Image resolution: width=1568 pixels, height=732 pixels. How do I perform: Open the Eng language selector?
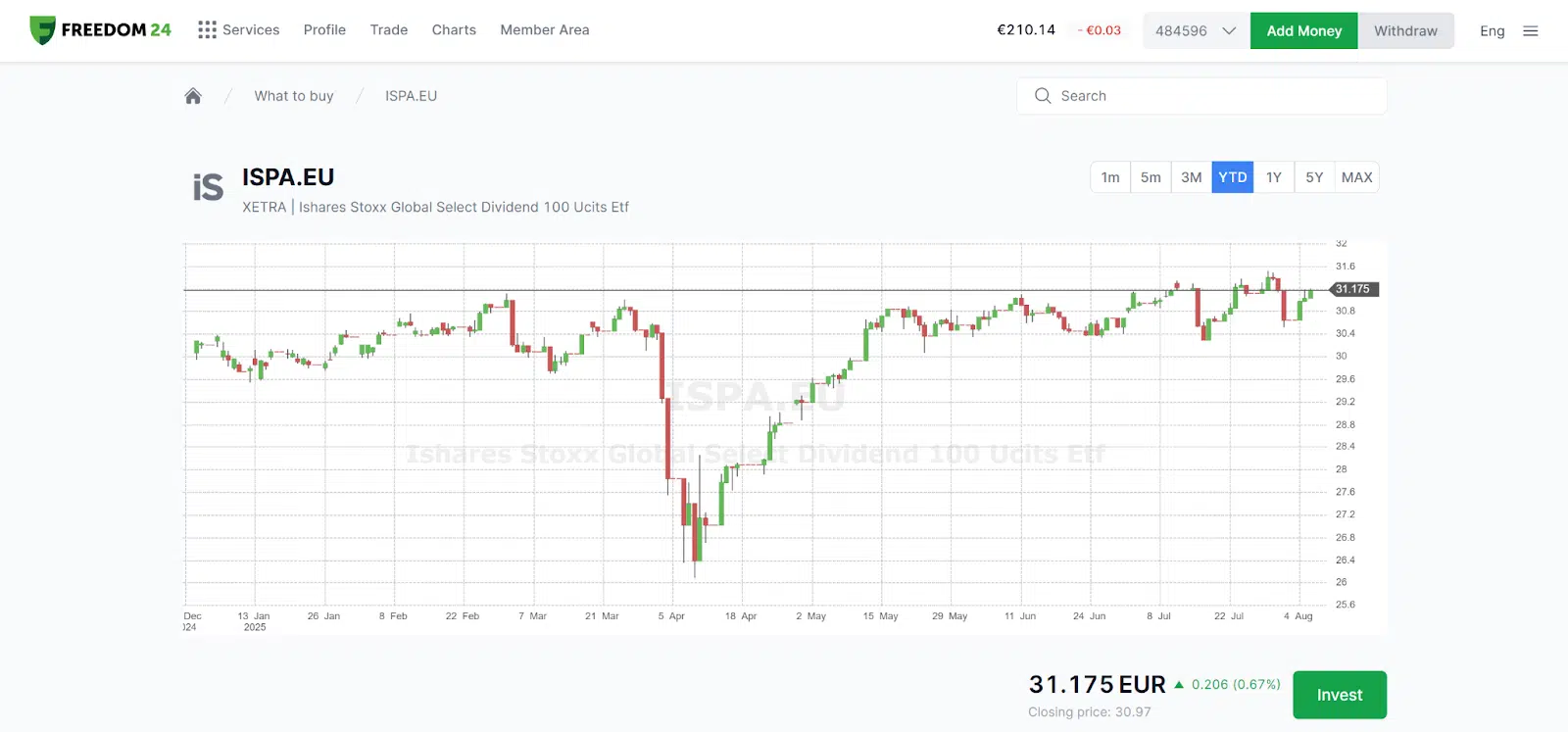(x=1493, y=31)
